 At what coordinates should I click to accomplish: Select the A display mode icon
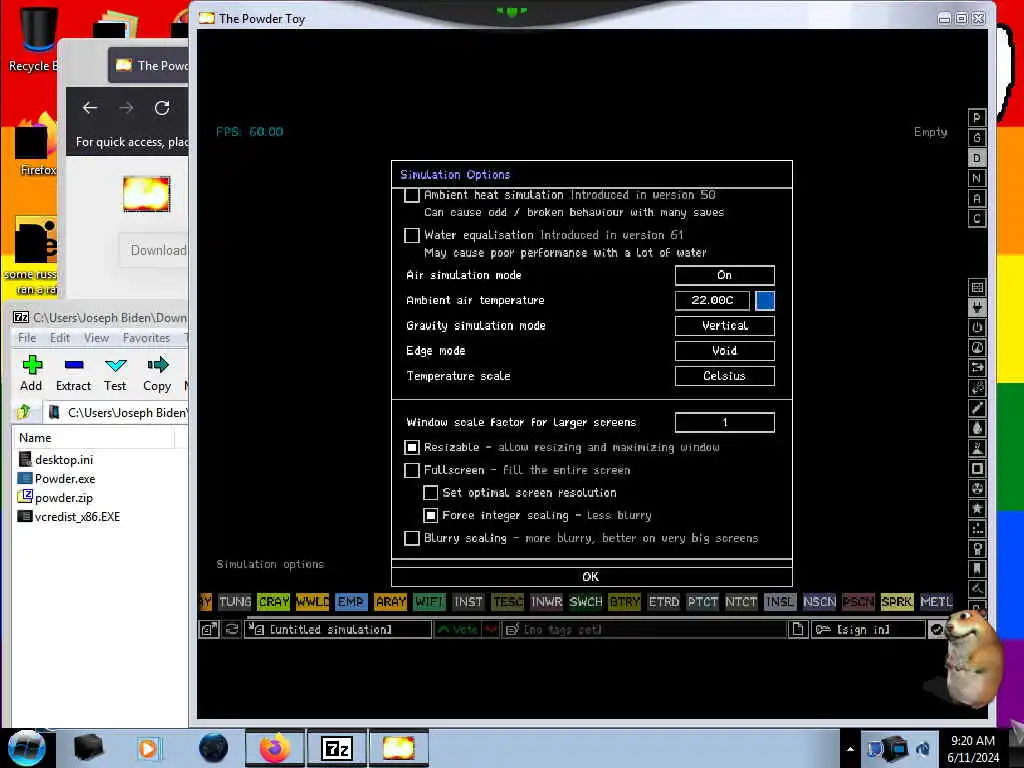pyautogui.click(x=976, y=199)
